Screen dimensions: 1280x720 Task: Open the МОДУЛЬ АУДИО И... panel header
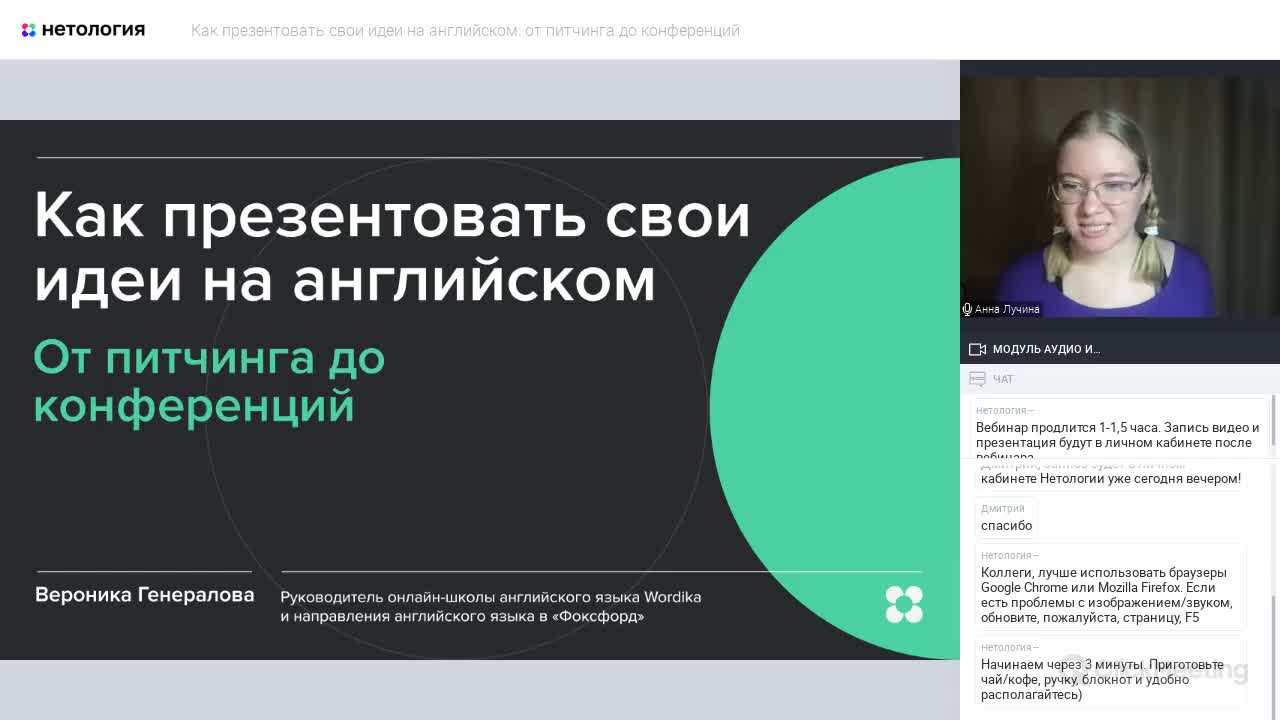coord(1120,349)
